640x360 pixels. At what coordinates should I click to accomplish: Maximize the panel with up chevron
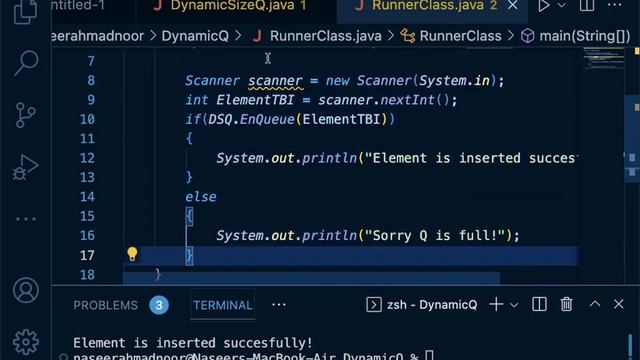(x=595, y=304)
